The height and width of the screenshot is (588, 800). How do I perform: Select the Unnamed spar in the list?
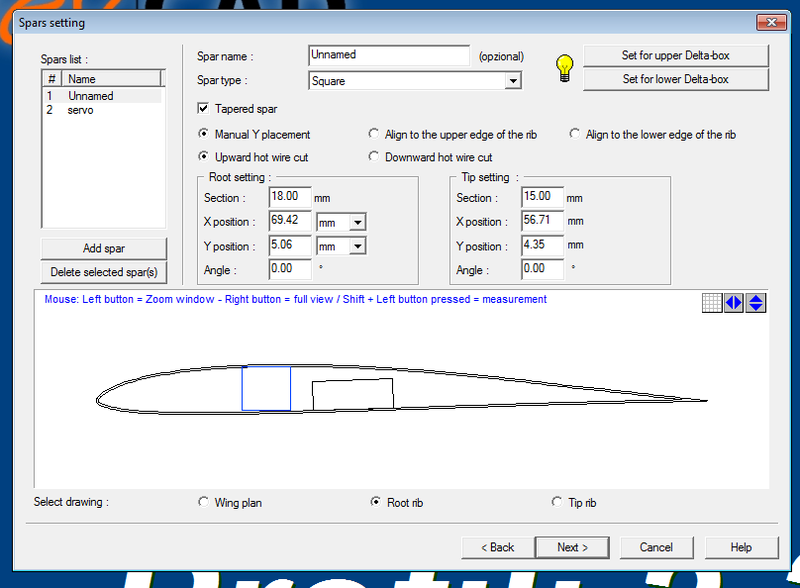pos(90,96)
